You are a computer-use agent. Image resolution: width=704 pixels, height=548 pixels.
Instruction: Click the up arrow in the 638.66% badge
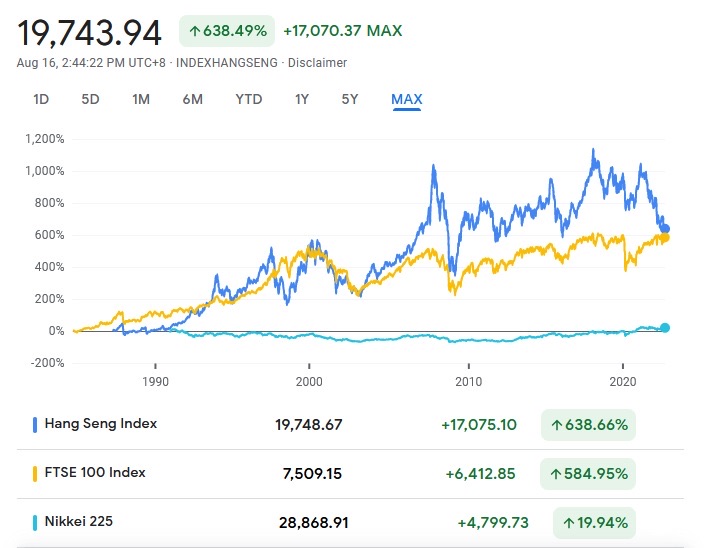click(557, 425)
